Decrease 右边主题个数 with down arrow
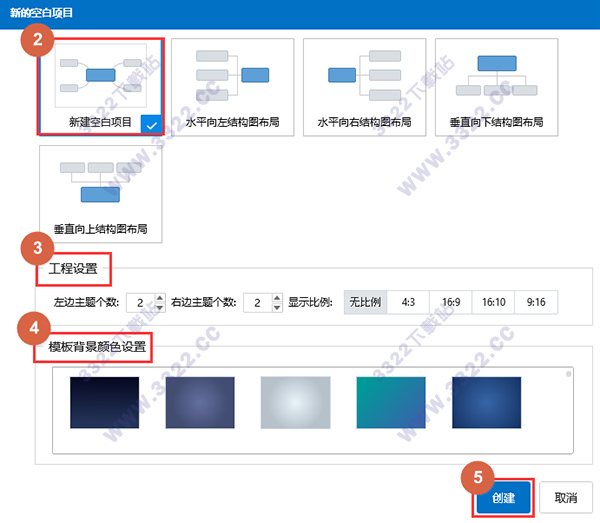Image resolution: width=600 pixels, height=523 pixels. tap(277, 308)
